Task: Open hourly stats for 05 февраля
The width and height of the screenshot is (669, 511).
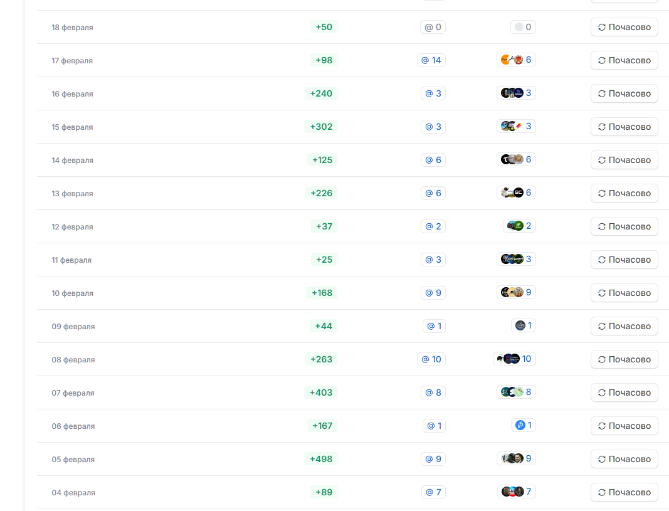Action: pyautogui.click(x=624, y=460)
